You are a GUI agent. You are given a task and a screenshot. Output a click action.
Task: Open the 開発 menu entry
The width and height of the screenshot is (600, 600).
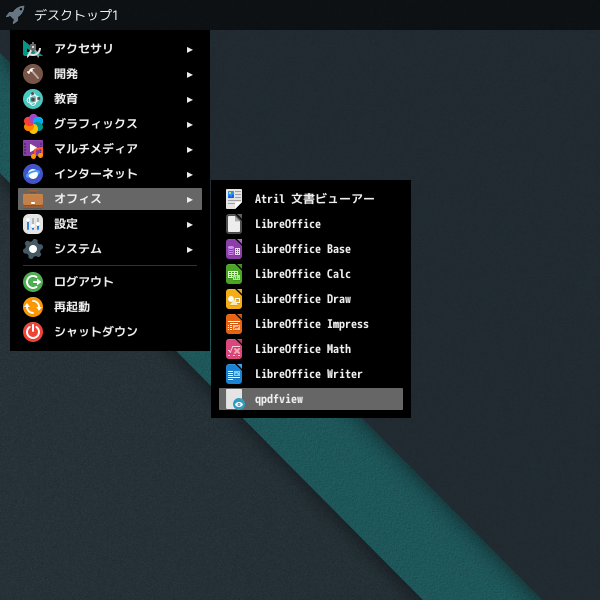click(x=110, y=74)
